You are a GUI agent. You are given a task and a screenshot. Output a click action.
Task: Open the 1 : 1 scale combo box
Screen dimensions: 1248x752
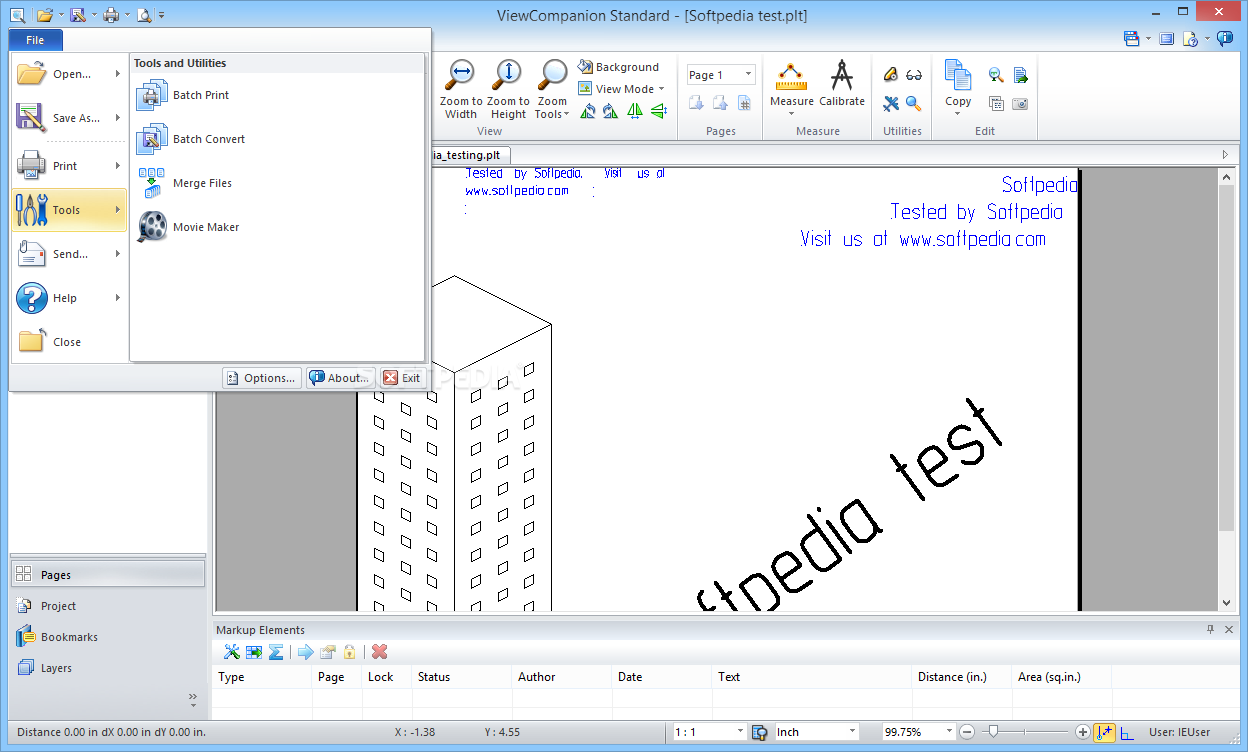click(710, 732)
